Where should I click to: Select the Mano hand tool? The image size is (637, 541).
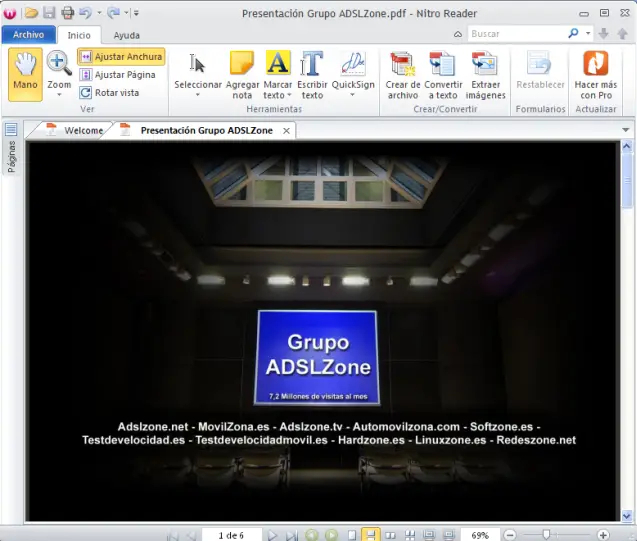click(25, 74)
